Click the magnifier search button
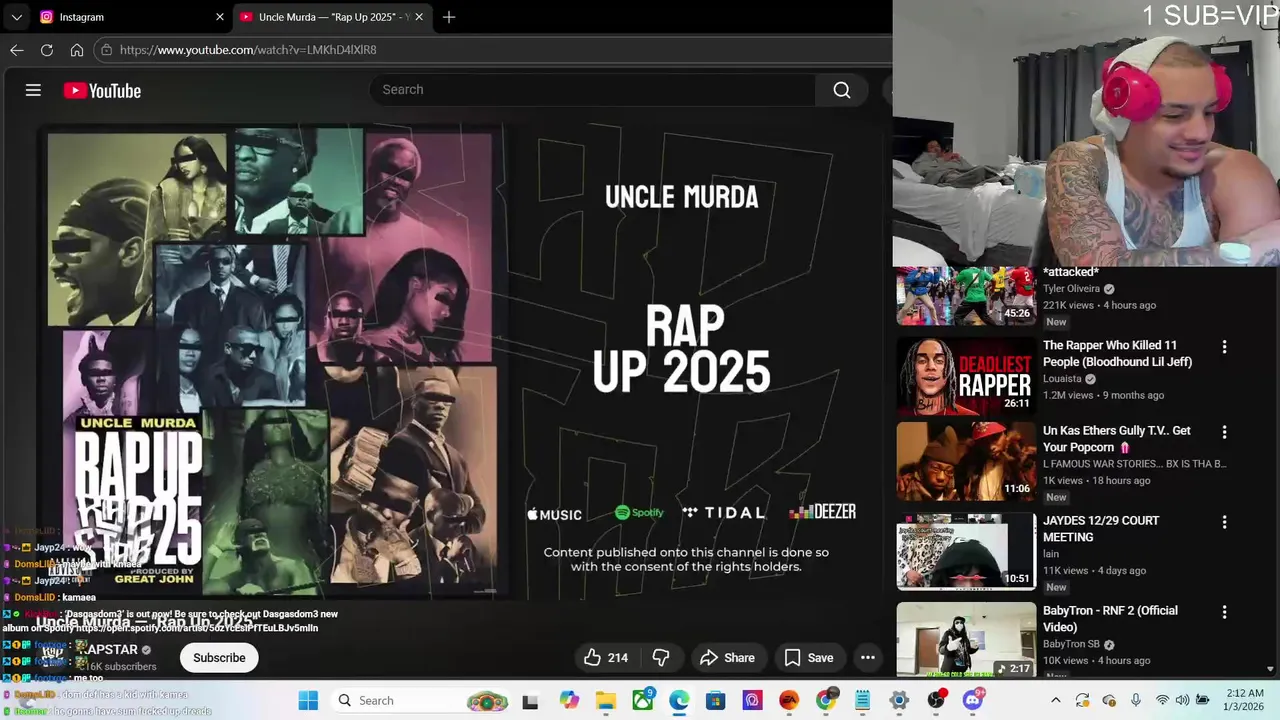This screenshot has width=1280, height=720. pyautogui.click(x=842, y=90)
